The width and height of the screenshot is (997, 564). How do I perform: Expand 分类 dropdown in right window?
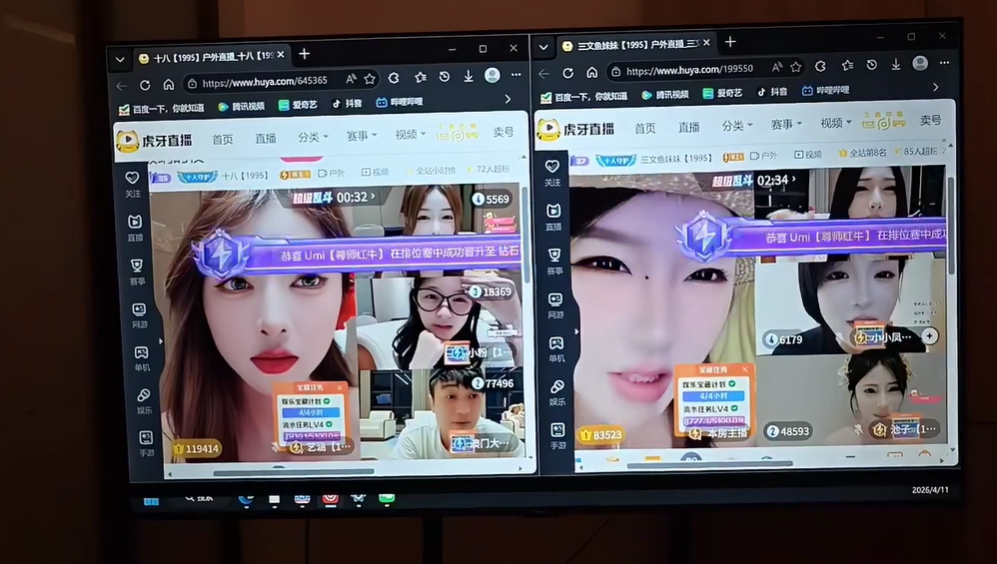tap(736, 125)
